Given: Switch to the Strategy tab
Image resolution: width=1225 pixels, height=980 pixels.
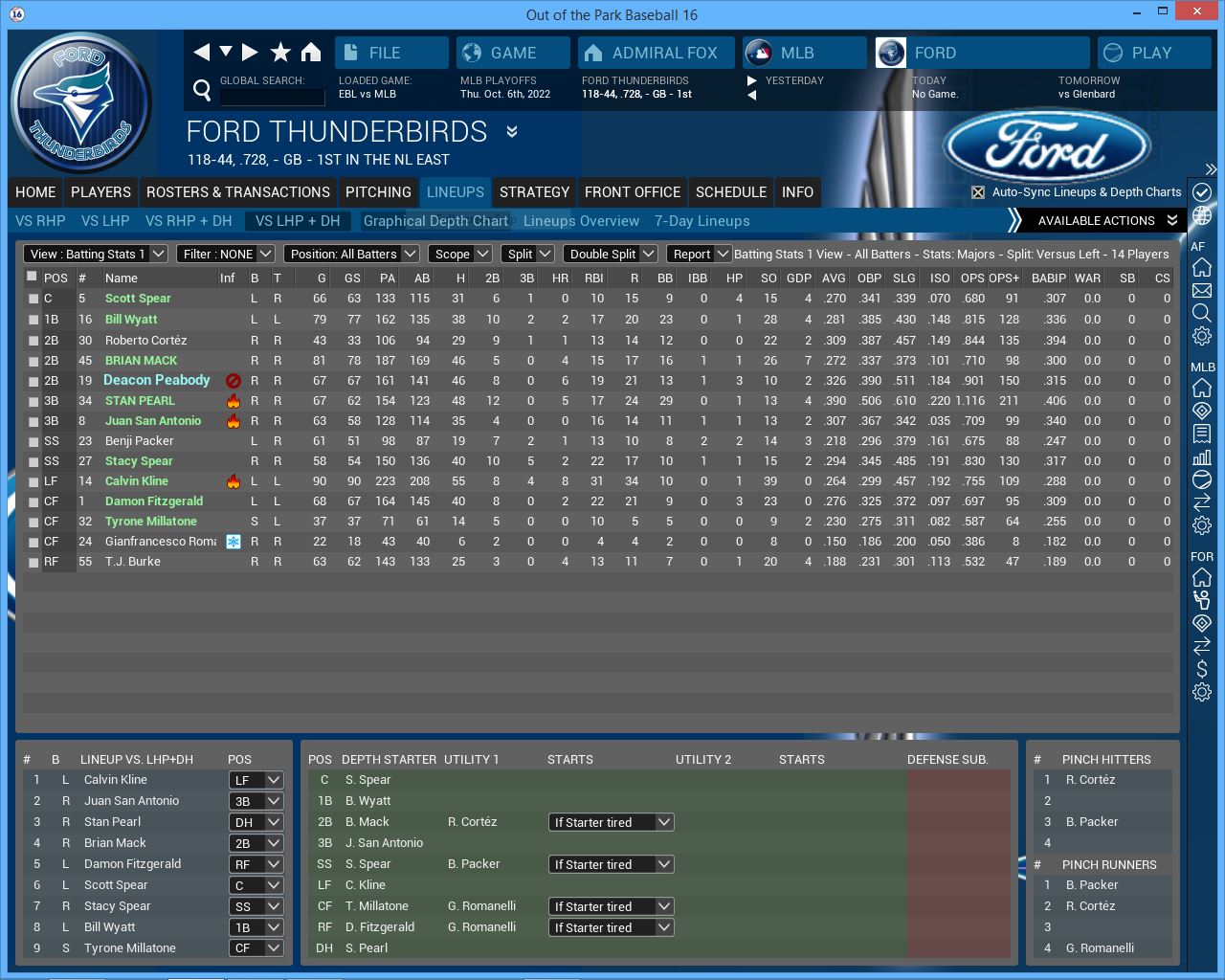Looking at the screenshot, I should [x=534, y=192].
